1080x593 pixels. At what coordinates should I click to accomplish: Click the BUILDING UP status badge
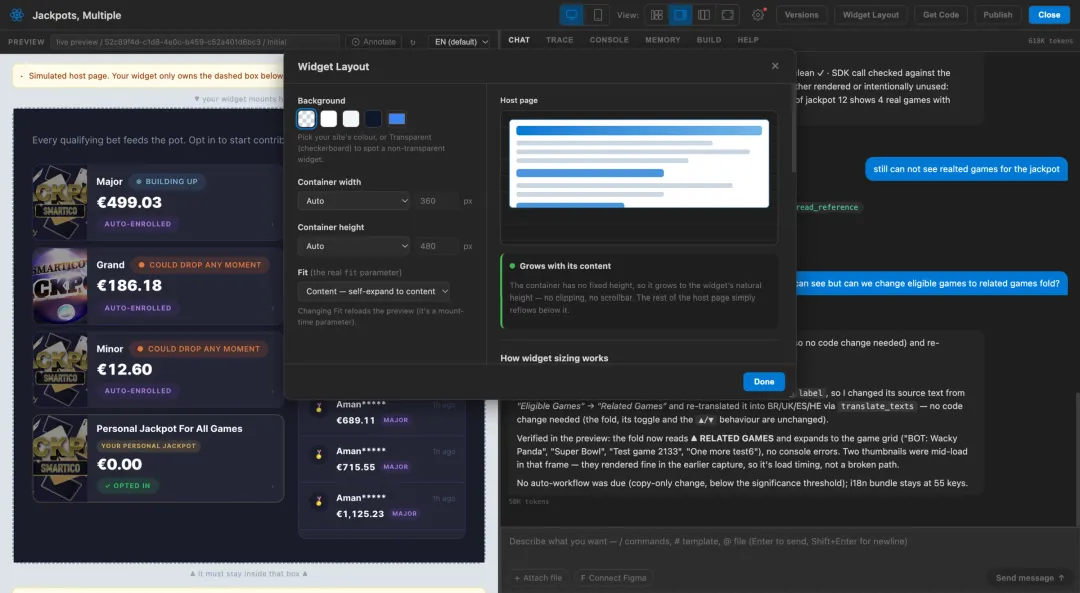pyautogui.click(x=167, y=182)
